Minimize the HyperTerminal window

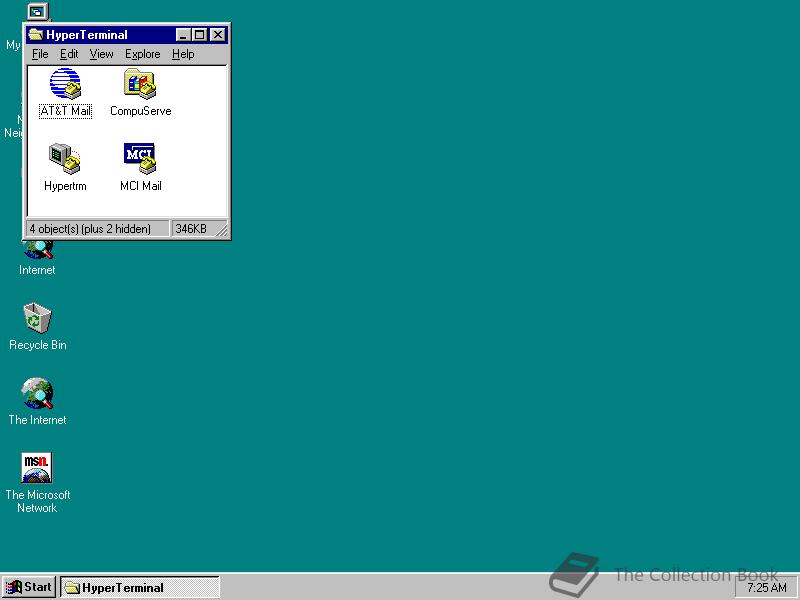click(x=183, y=35)
